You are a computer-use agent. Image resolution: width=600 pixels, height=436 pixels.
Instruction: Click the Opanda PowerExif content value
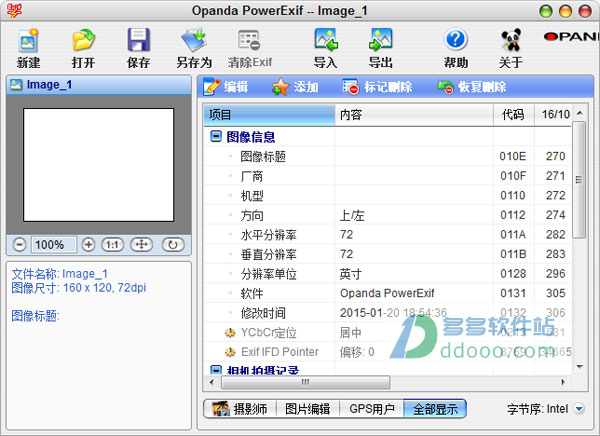pos(387,293)
